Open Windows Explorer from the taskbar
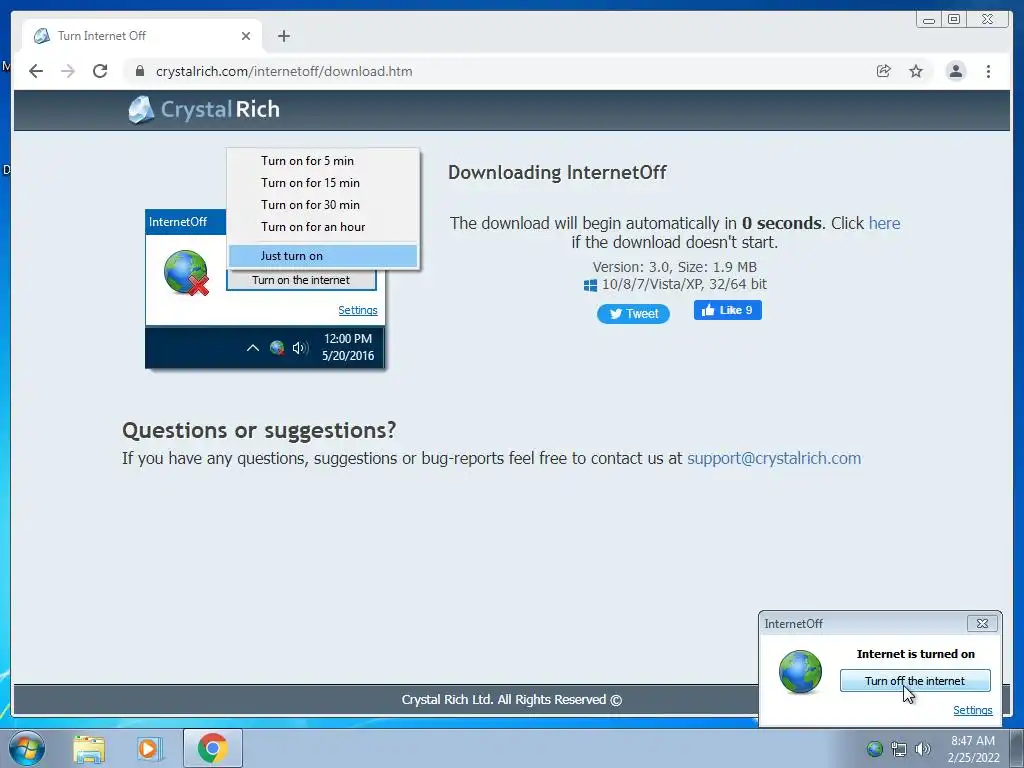 point(89,748)
